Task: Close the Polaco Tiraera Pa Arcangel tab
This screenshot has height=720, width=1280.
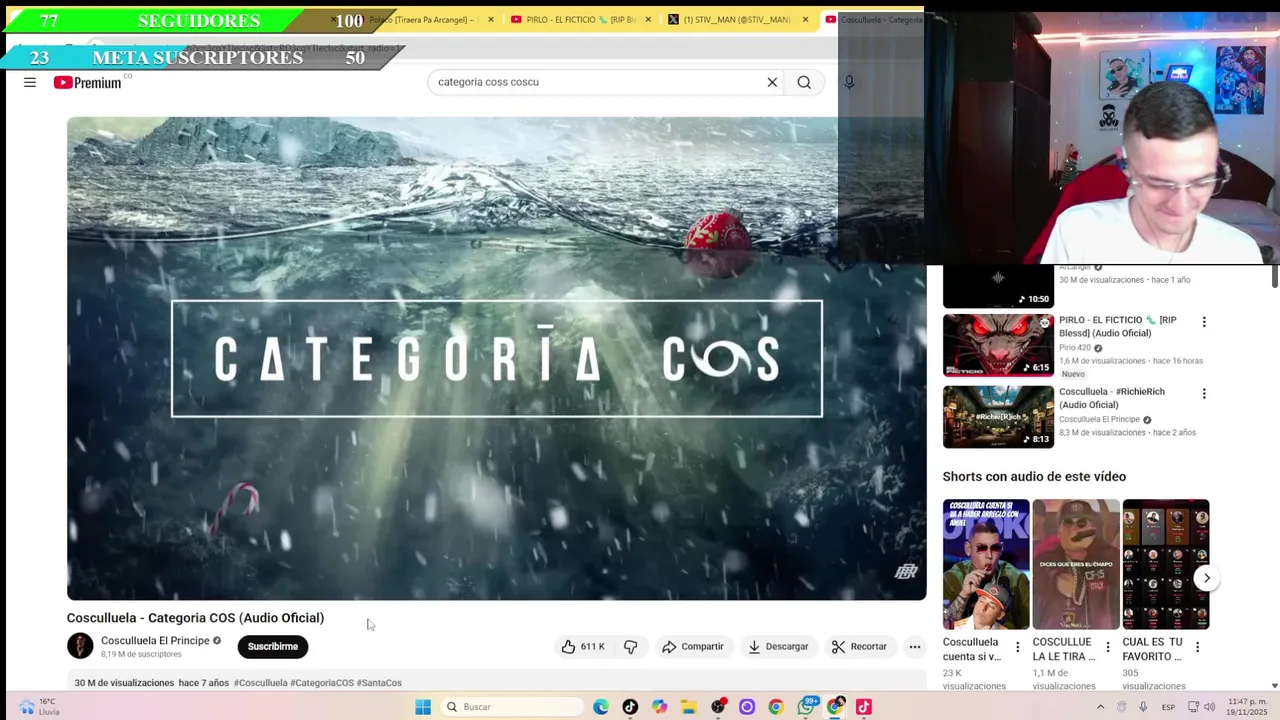Action: coord(490,19)
